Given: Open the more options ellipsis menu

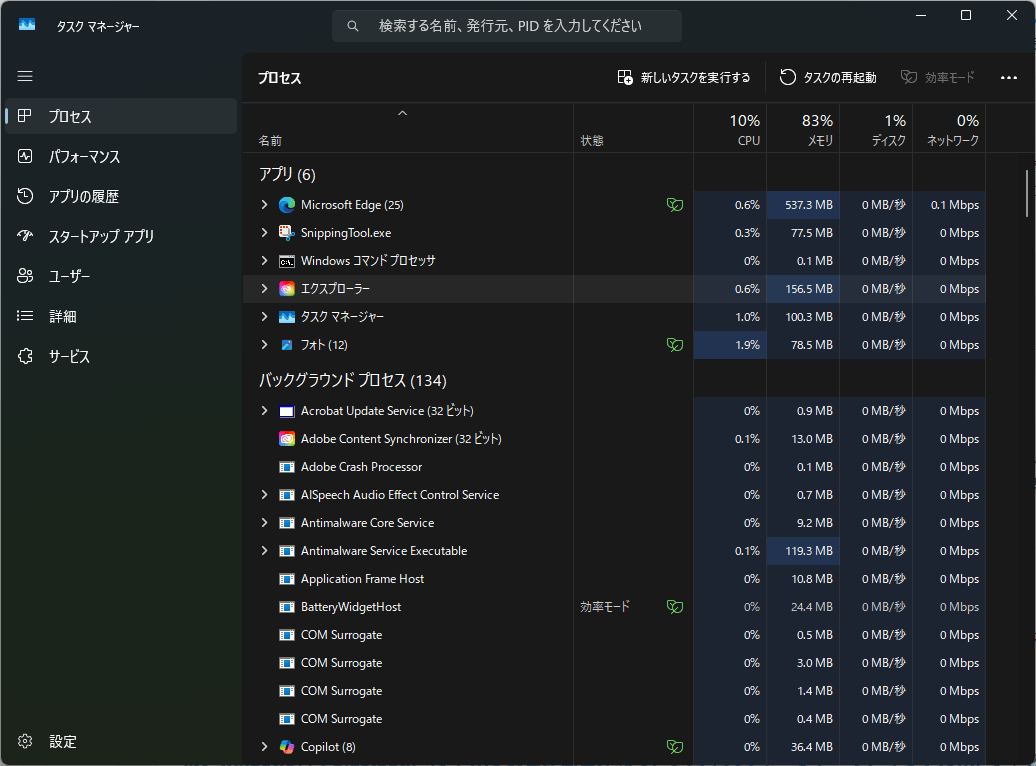Looking at the screenshot, I should tap(1009, 77).
